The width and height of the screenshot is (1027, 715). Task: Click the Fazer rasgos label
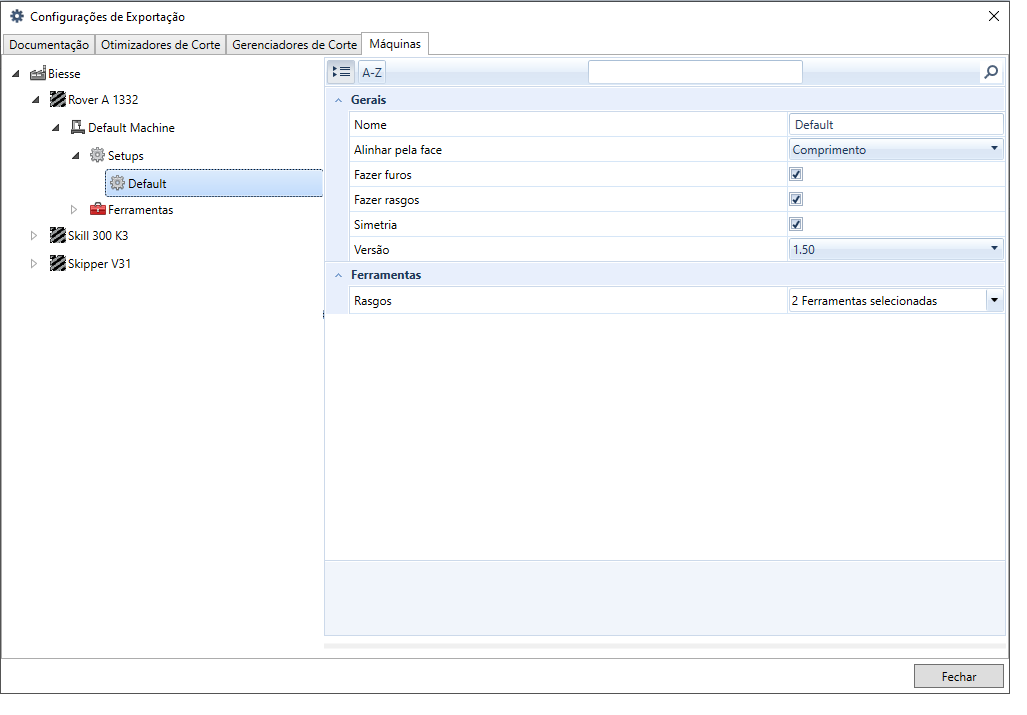[386, 199]
